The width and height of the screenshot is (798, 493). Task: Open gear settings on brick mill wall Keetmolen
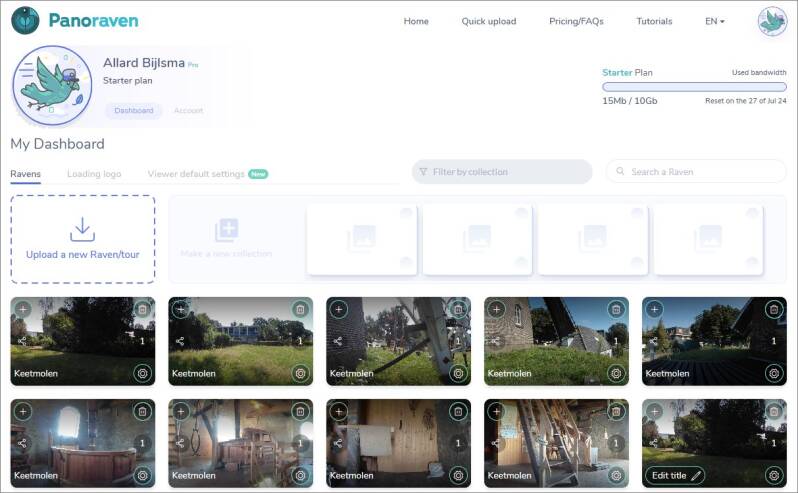coord(616,373)
